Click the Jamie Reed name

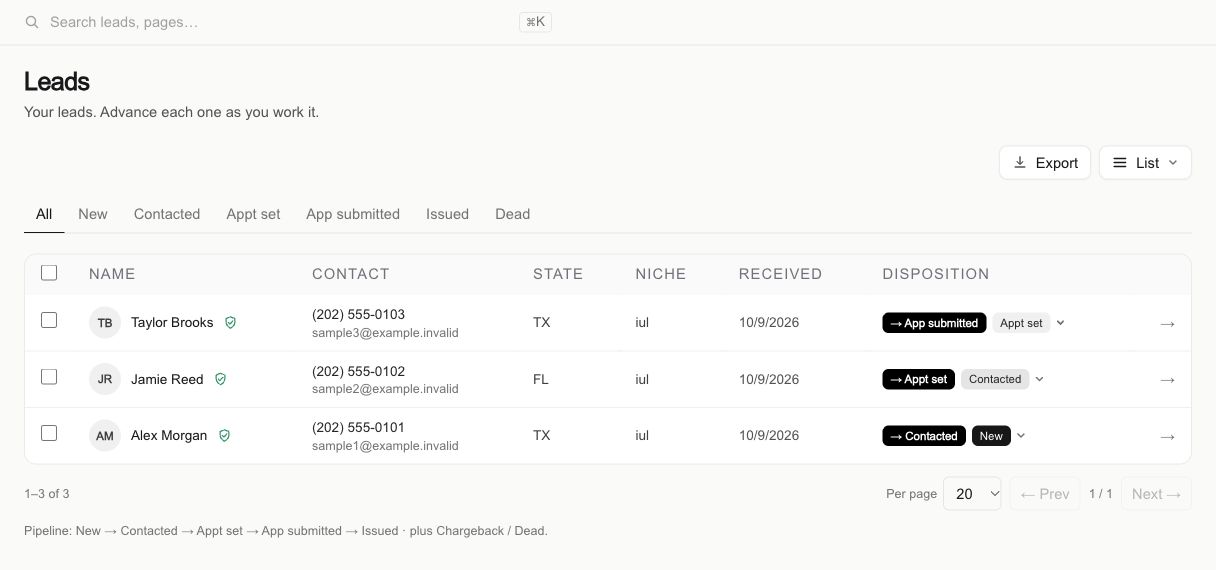[x=167, y=379]
